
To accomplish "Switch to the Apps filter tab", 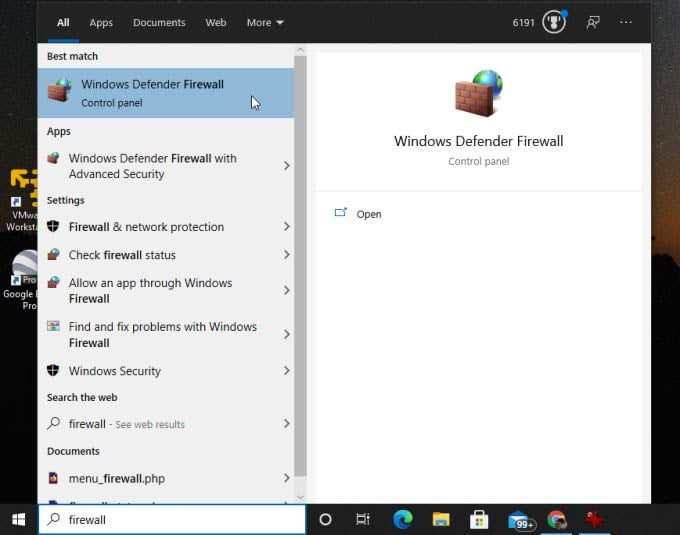I will tap(101, 22).
